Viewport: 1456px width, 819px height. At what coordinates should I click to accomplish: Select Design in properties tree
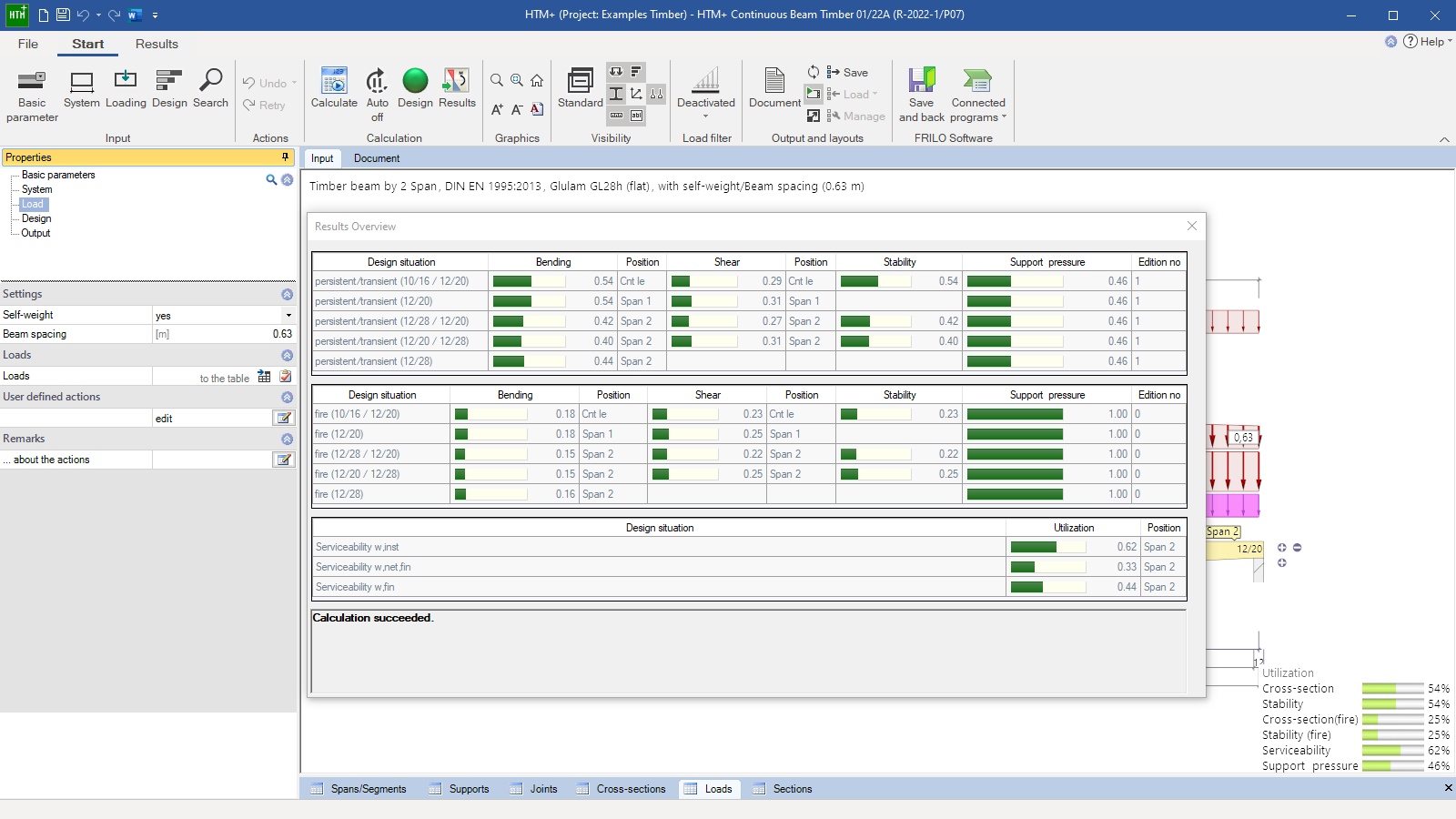(x=36, y=218)
